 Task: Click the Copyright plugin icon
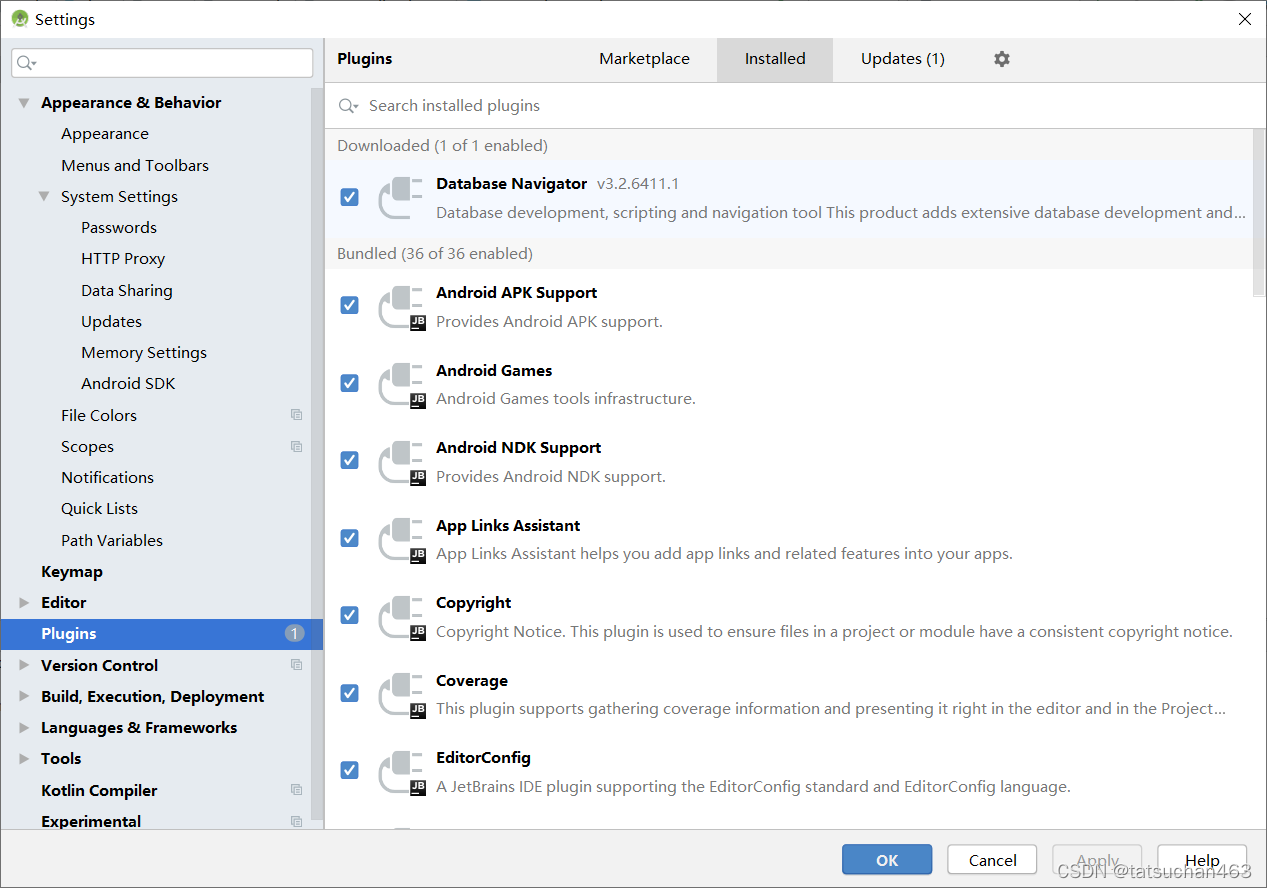click(401, 617)
